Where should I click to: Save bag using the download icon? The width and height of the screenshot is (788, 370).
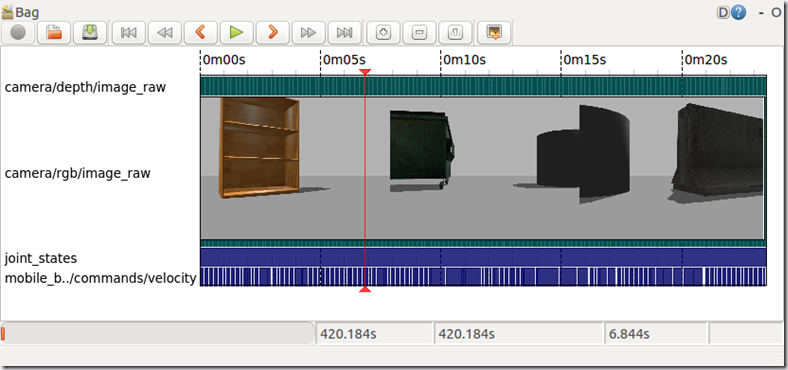coord(90,33)
